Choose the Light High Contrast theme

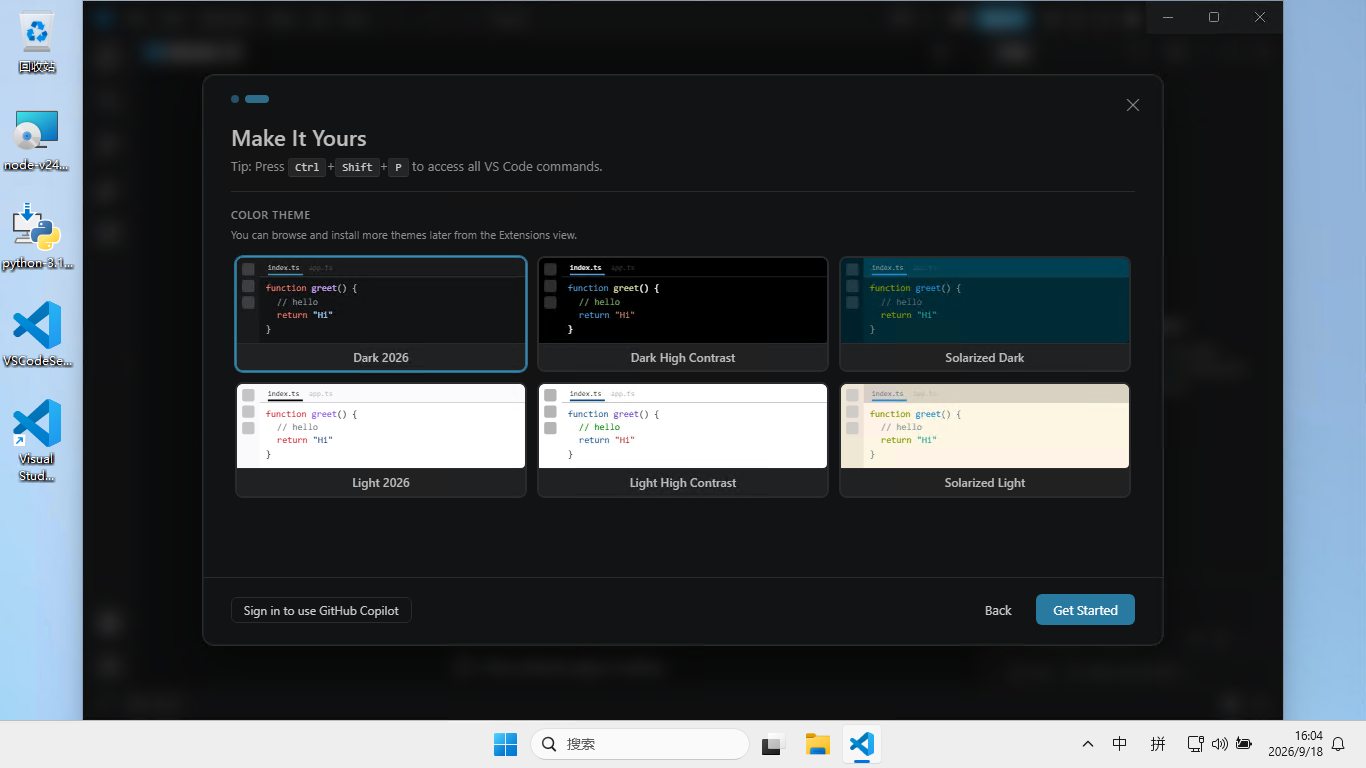pos(683,440)
